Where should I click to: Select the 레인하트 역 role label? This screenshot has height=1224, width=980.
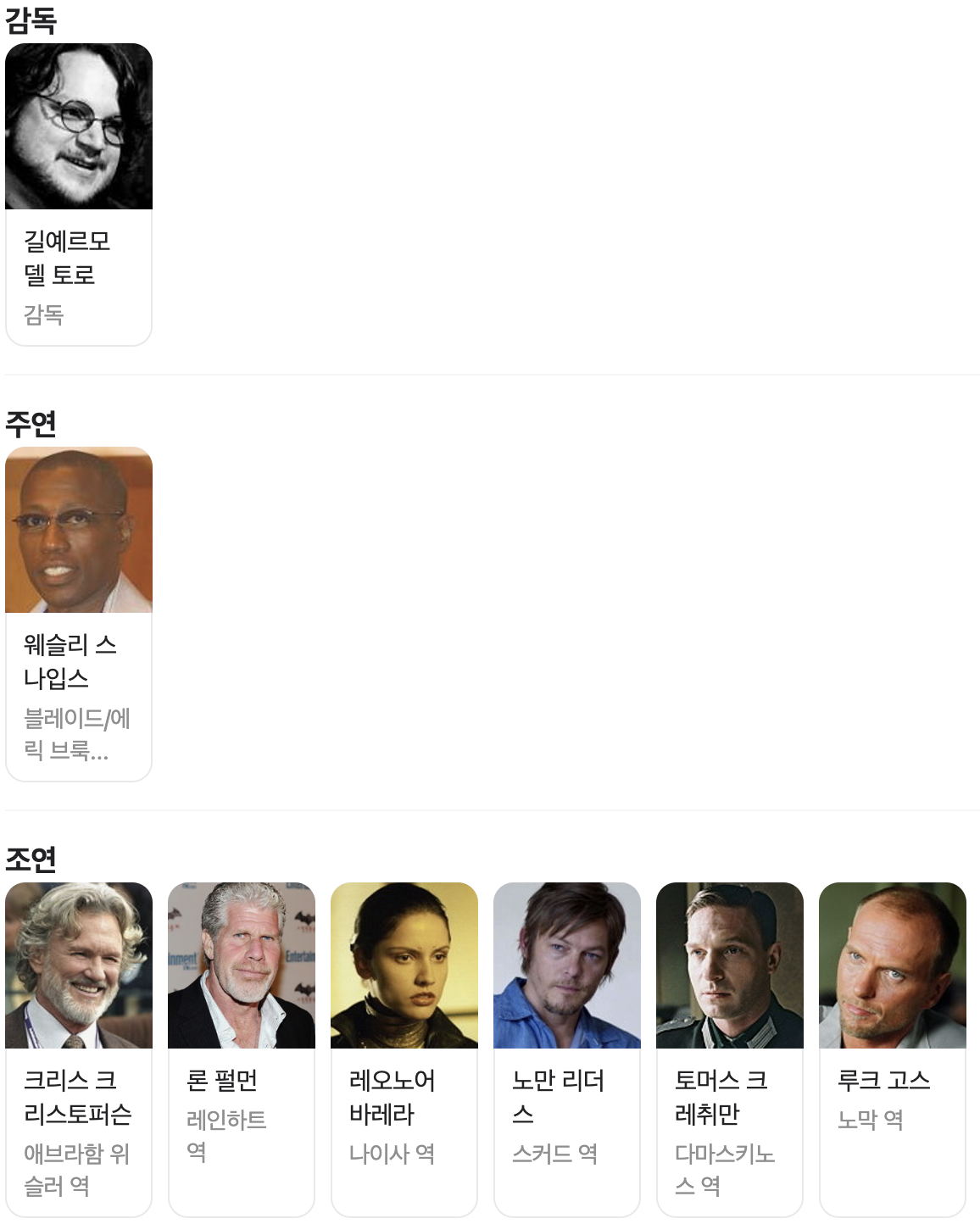click(x=226, y=1136)
